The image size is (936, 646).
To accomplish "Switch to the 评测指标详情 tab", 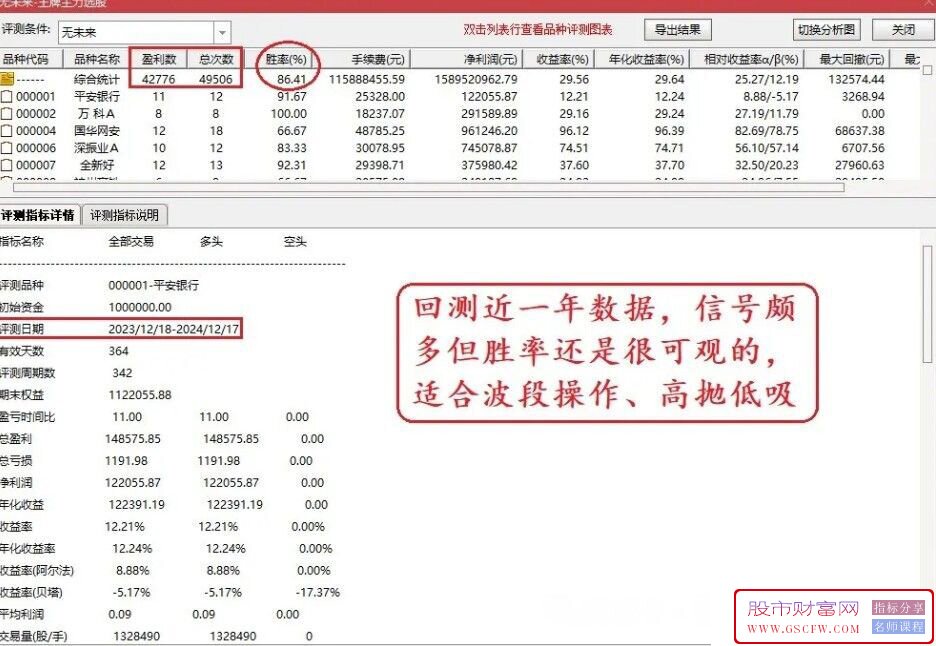I will [39, 216].
